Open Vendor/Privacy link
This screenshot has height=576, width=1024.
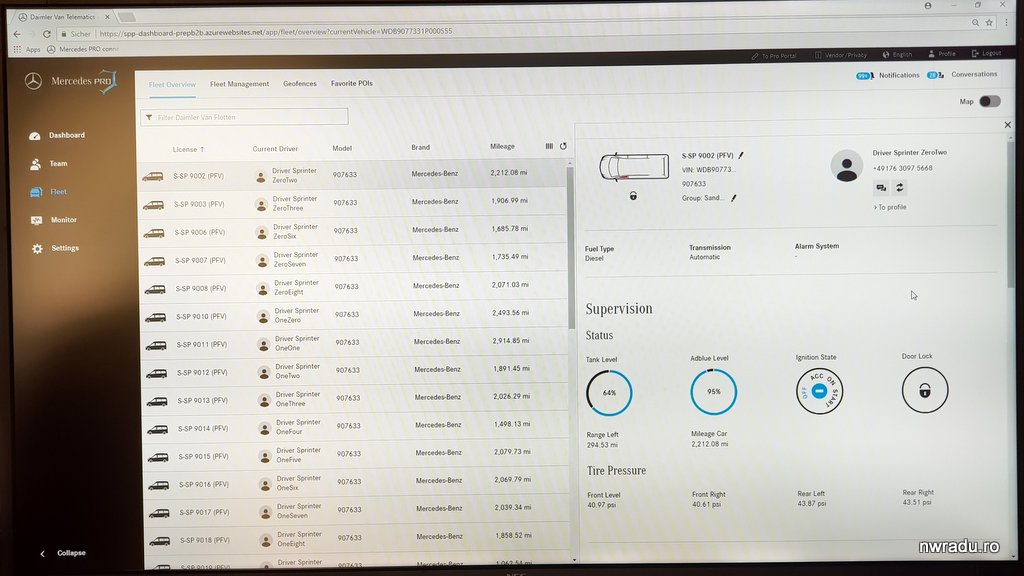coord(840,56)
